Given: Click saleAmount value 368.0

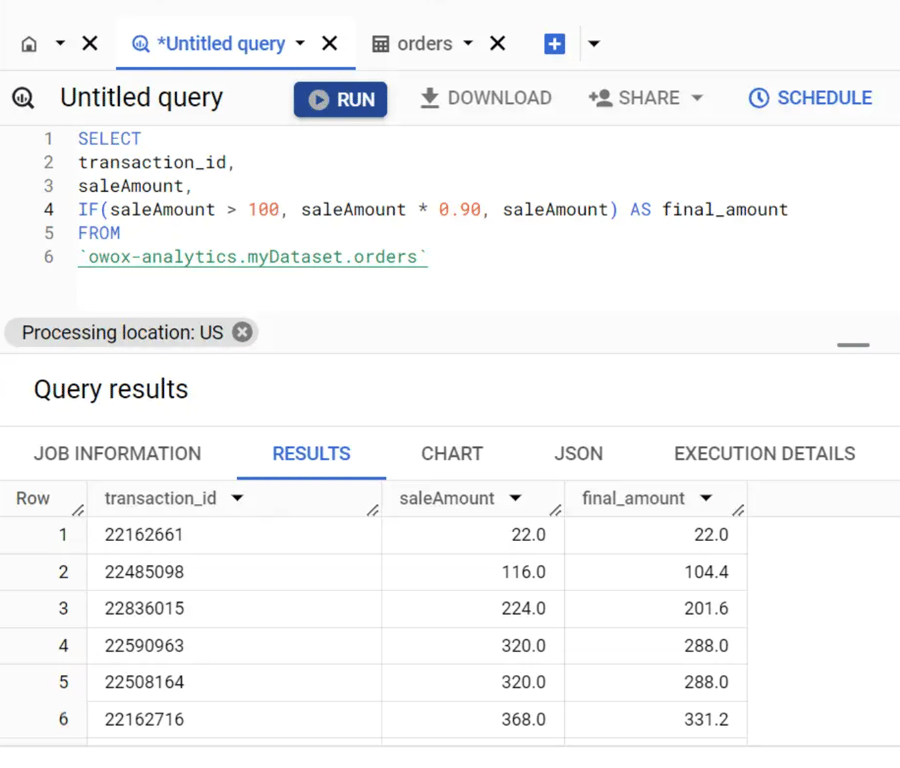Looking at the screenshot, I should click(523, 719).
